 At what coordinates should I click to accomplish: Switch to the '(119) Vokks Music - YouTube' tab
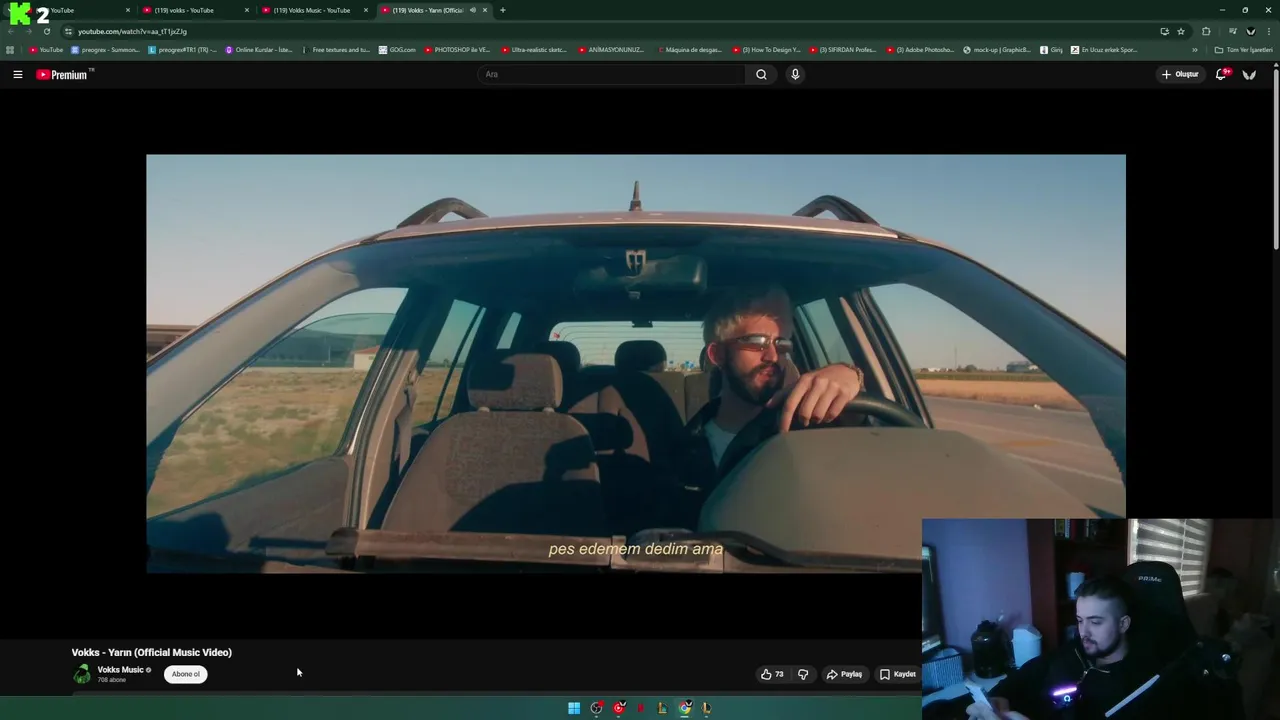312,10
